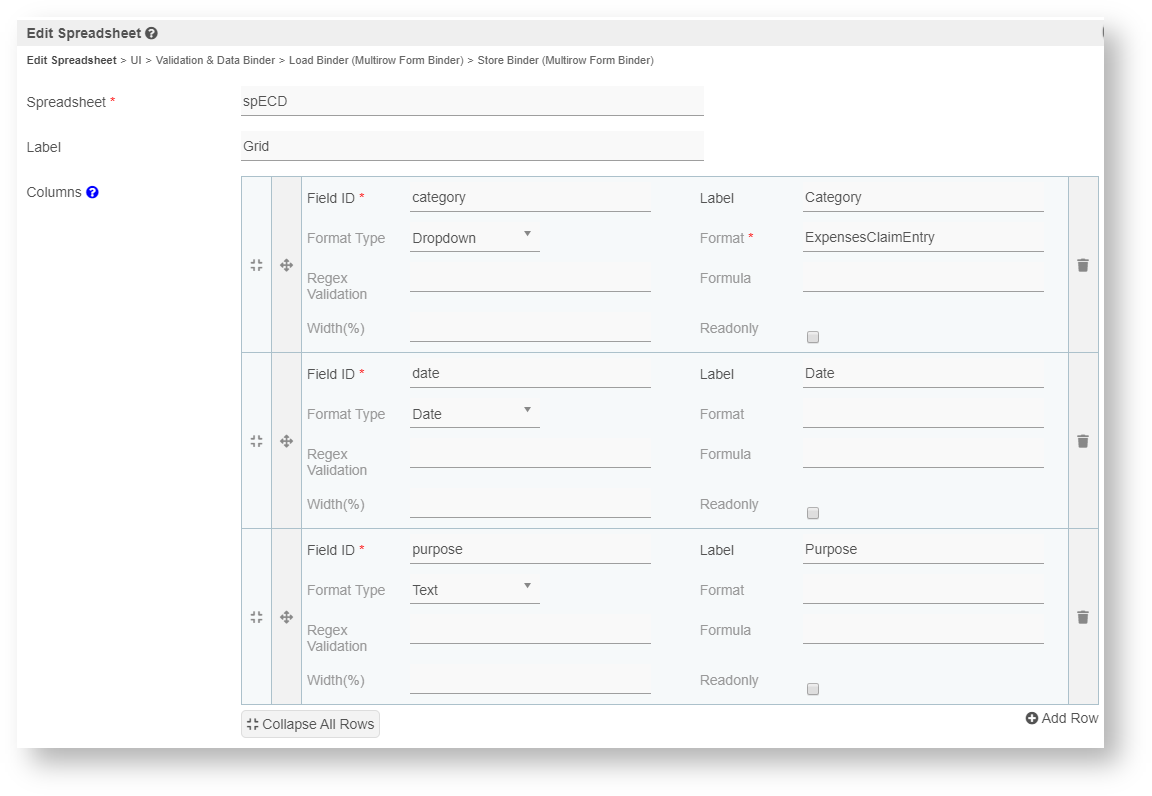Expand the Text format type dropdown
This screenshot has height=796, width=1152.
[x=474, y=590]
